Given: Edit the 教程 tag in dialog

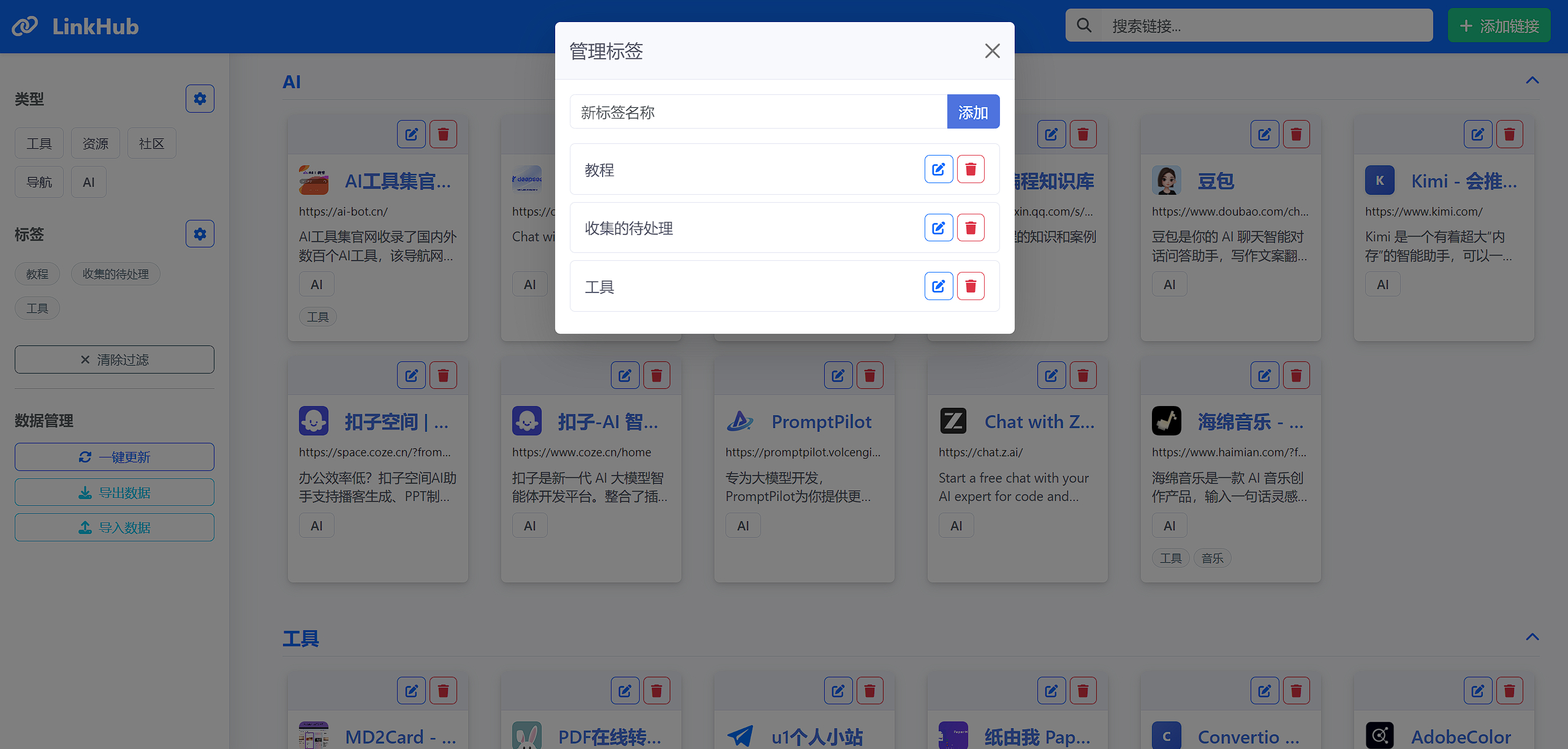Looking at the screenshot, I should [938, 170].
